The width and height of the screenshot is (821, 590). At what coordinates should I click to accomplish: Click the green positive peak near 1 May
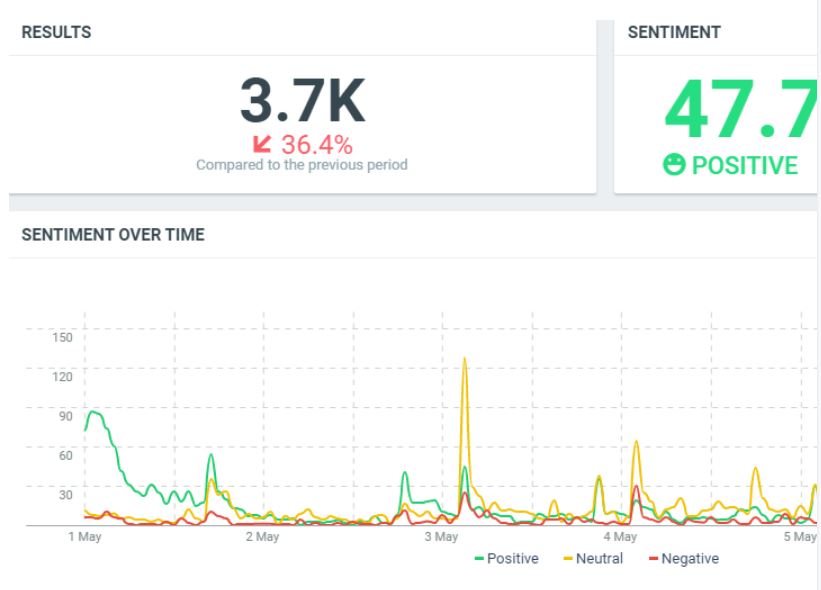pyautogui.click(x=94, y=412)
